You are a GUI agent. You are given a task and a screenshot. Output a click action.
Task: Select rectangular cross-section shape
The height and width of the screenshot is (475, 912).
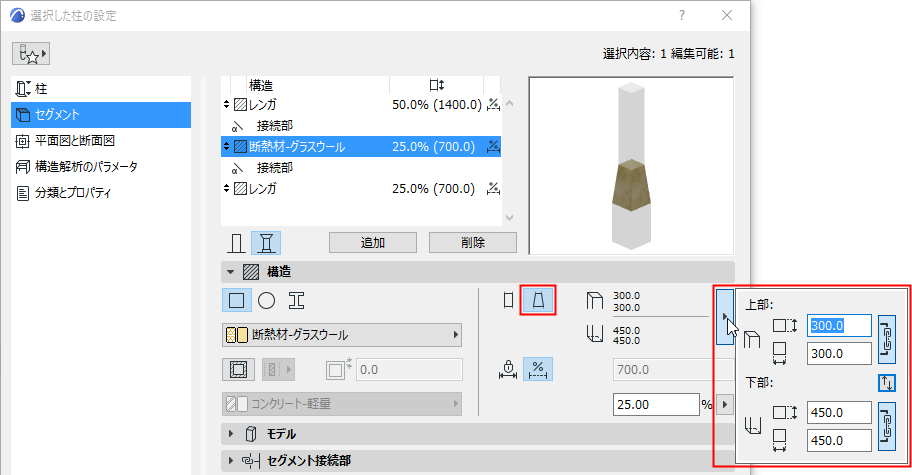coord(237,301)
